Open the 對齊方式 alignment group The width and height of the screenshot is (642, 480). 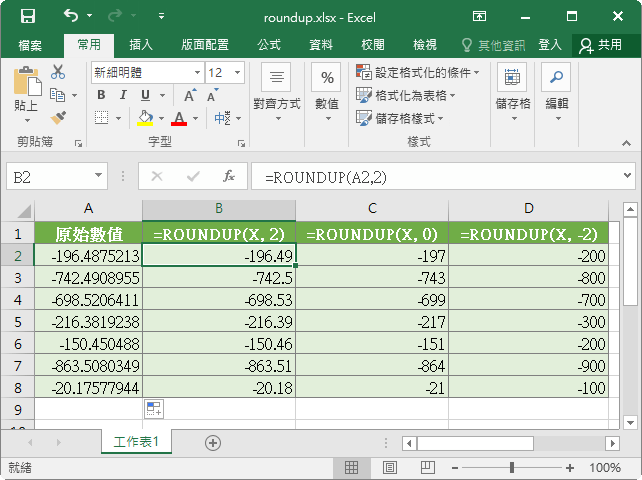tap(277, 93)
